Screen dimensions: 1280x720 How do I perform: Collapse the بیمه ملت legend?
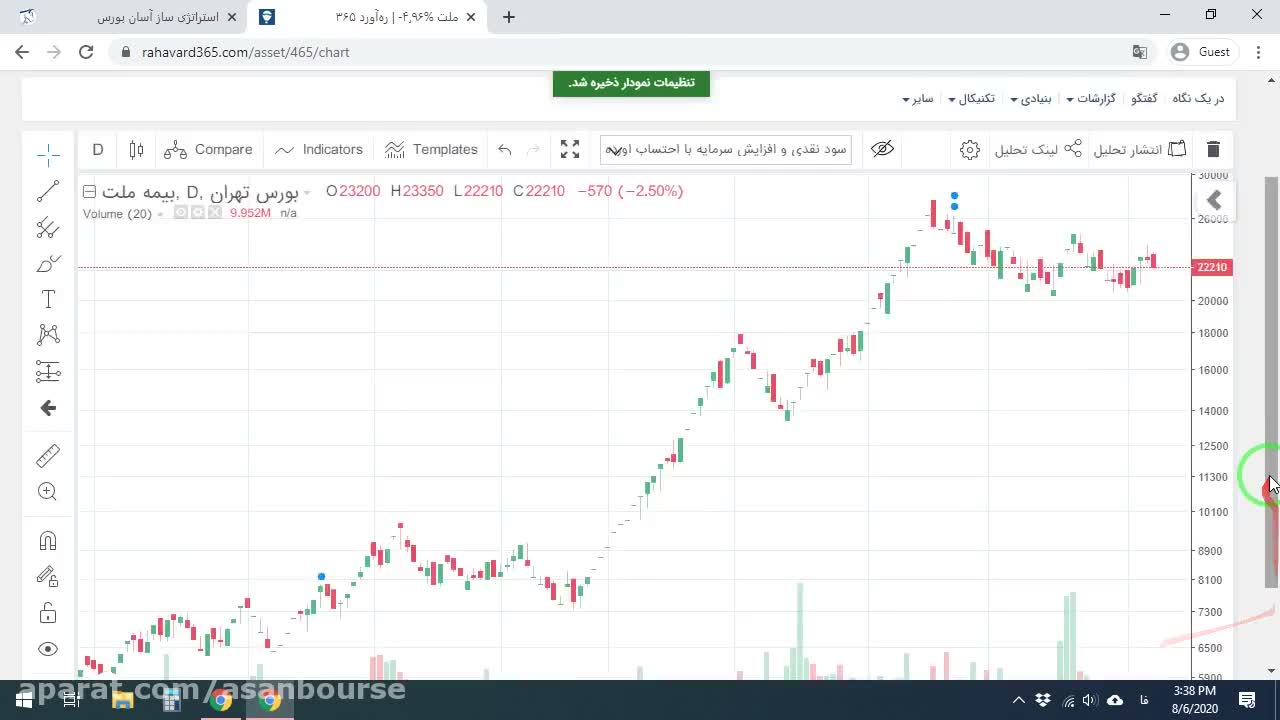pos(89,191)
